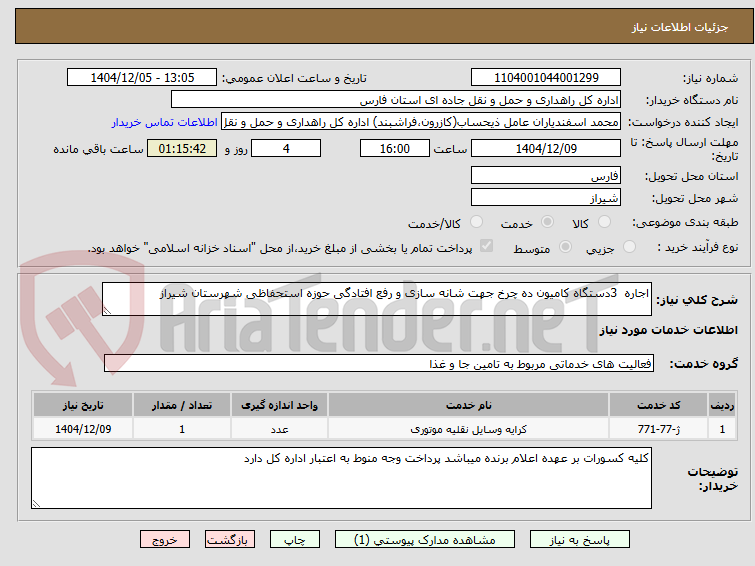Click the quantity cell with value 1
The width and height of the screenshot is (755, 566).
point(182,429)
